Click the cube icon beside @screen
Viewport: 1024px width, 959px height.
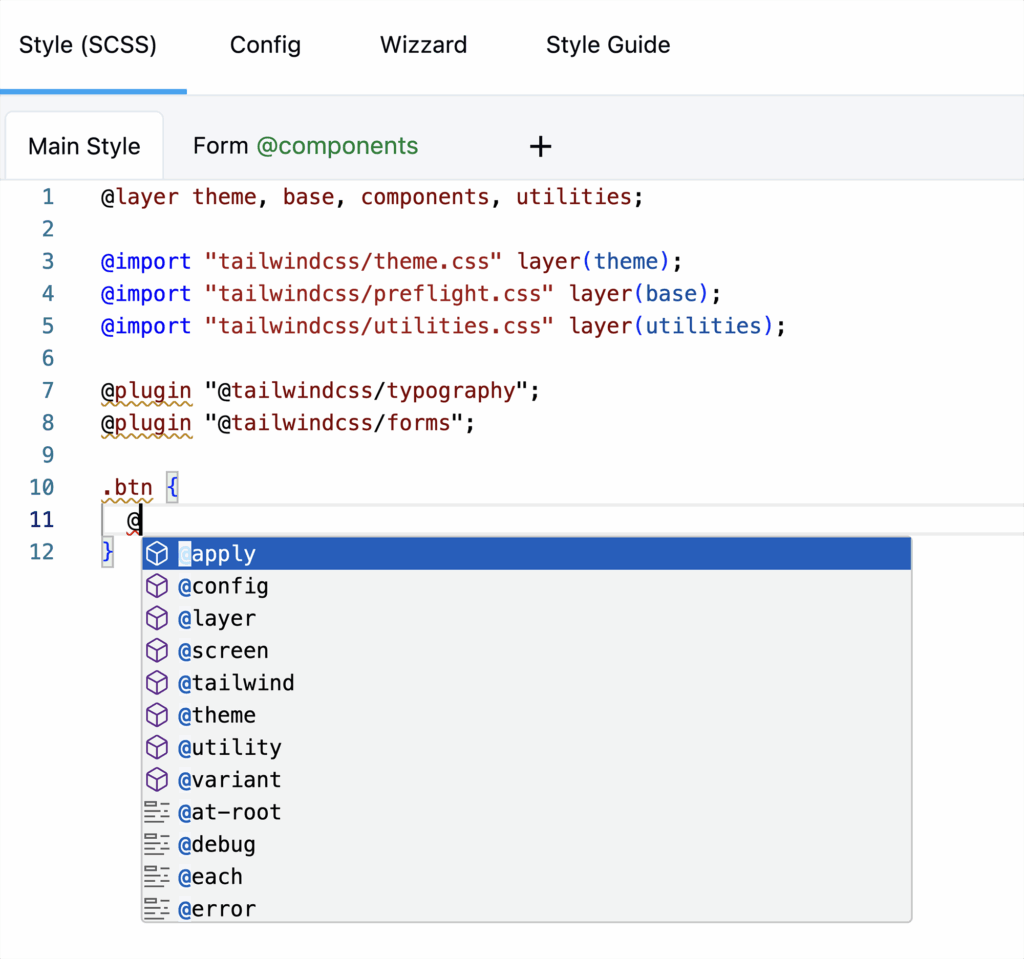click(x=157, y=651)
